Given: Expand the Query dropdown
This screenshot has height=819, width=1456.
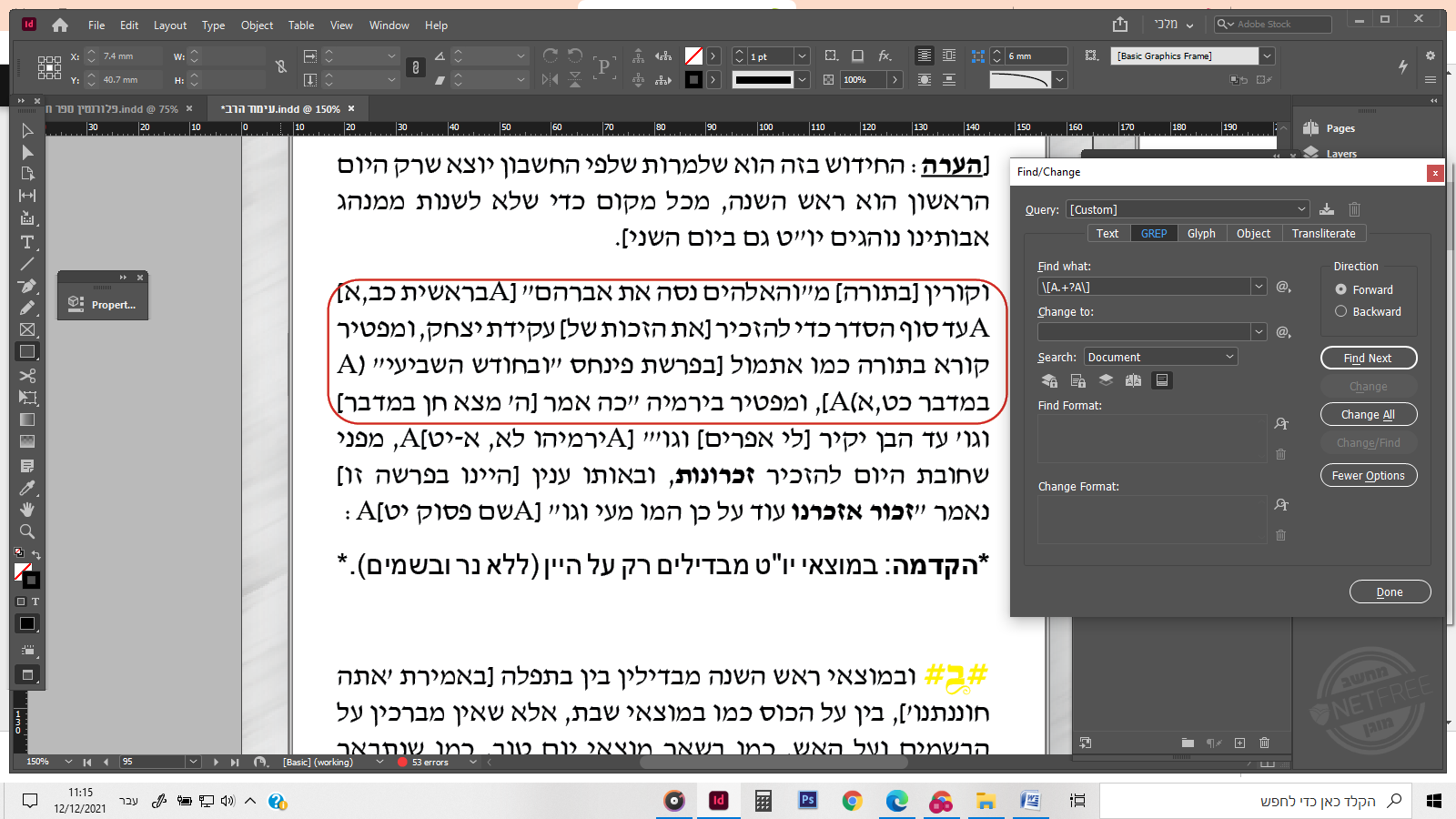Looking at the screenshot, I should pos(1301,209).
